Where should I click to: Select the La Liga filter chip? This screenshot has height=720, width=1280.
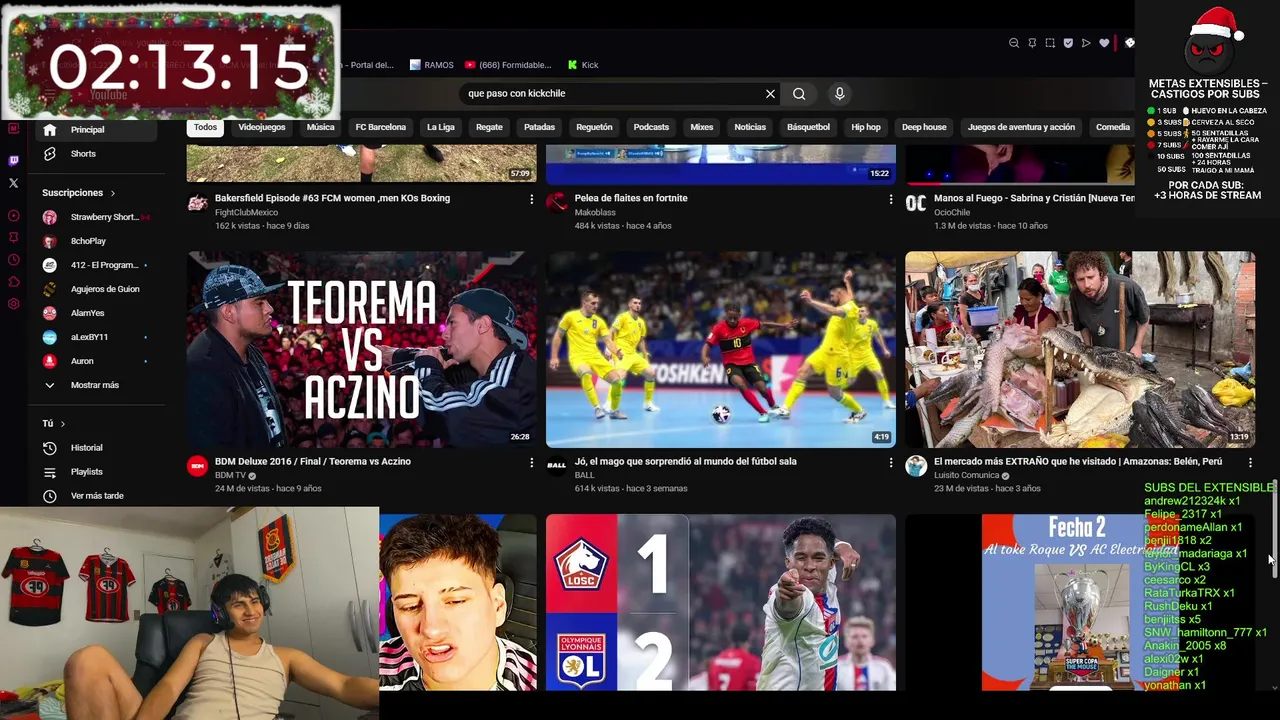point(441,127)
